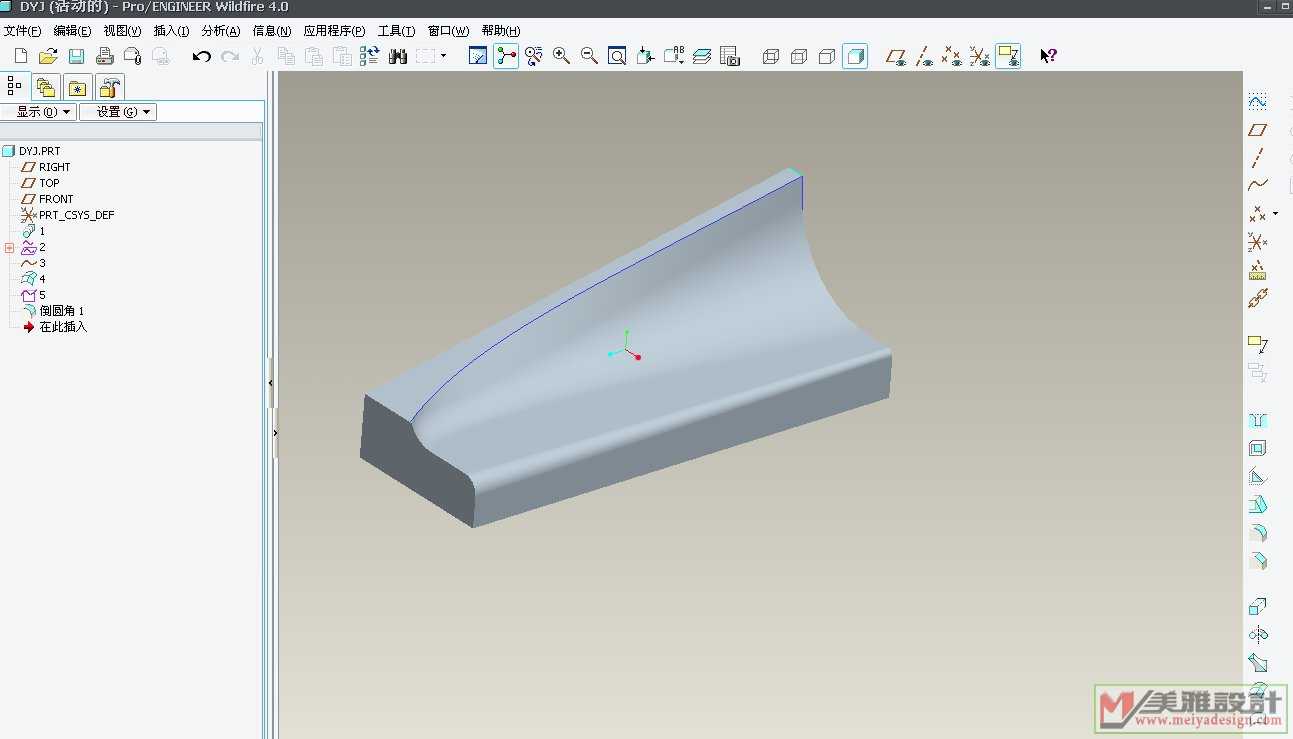Toggle datum axes visibility

(x=925, y=56)
